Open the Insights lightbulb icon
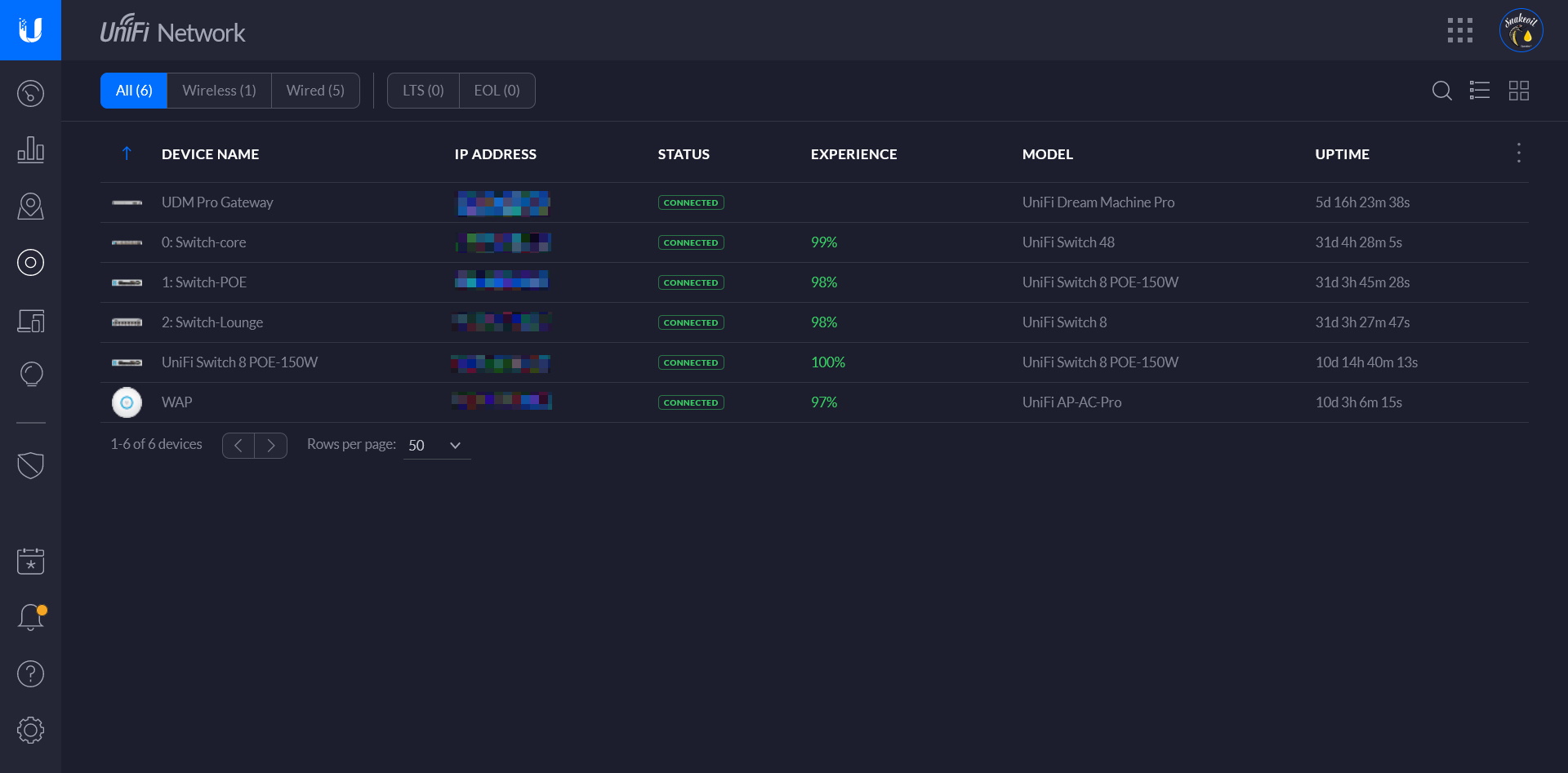Screen dimensions: 1568x773 pyautogui.click(x=30, y=375)
